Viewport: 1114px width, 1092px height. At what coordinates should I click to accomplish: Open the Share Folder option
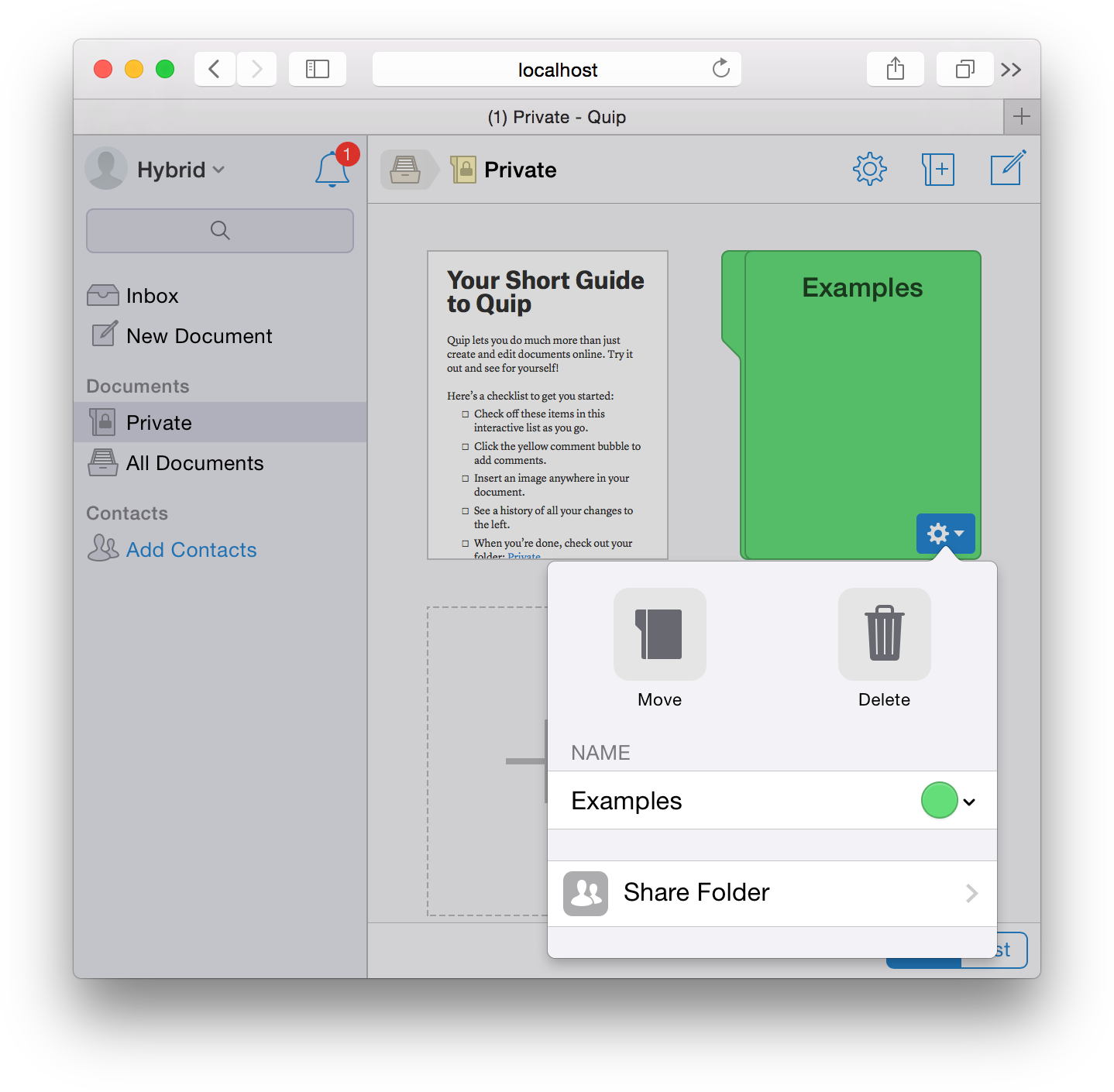point(772,893)
